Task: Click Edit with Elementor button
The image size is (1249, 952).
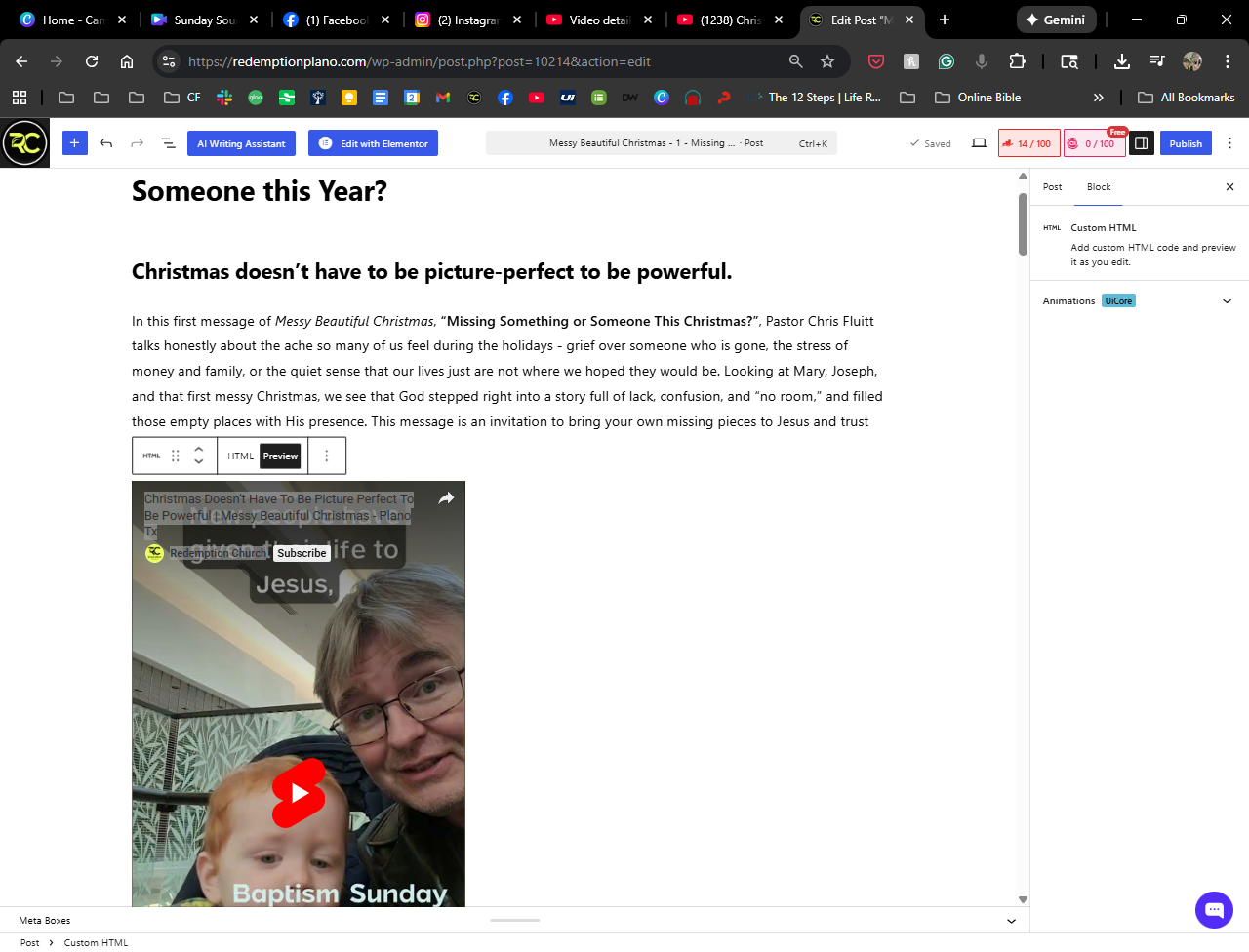Action: tap(373, 143)
